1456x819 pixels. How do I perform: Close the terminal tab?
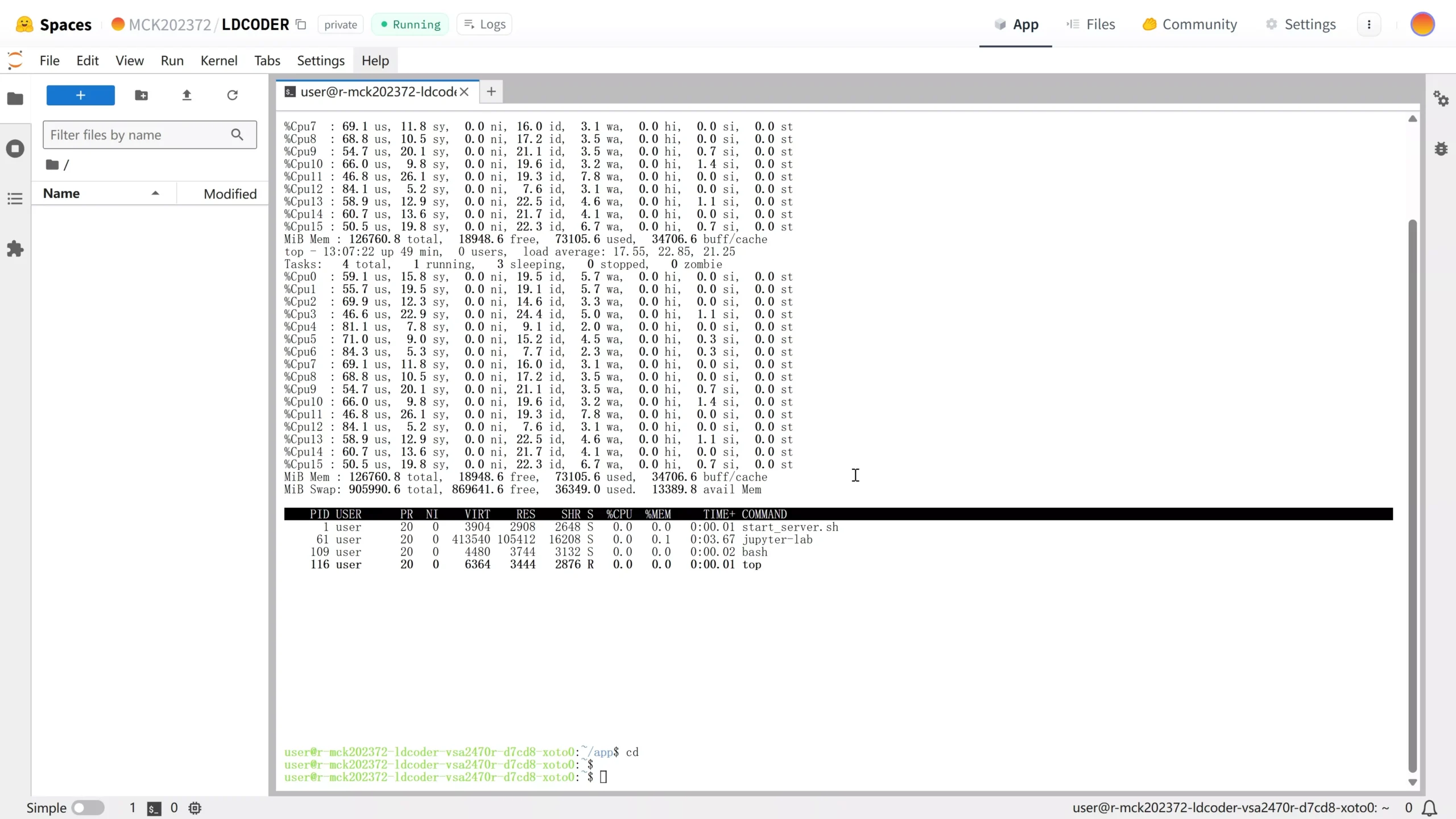coord(464,92)
